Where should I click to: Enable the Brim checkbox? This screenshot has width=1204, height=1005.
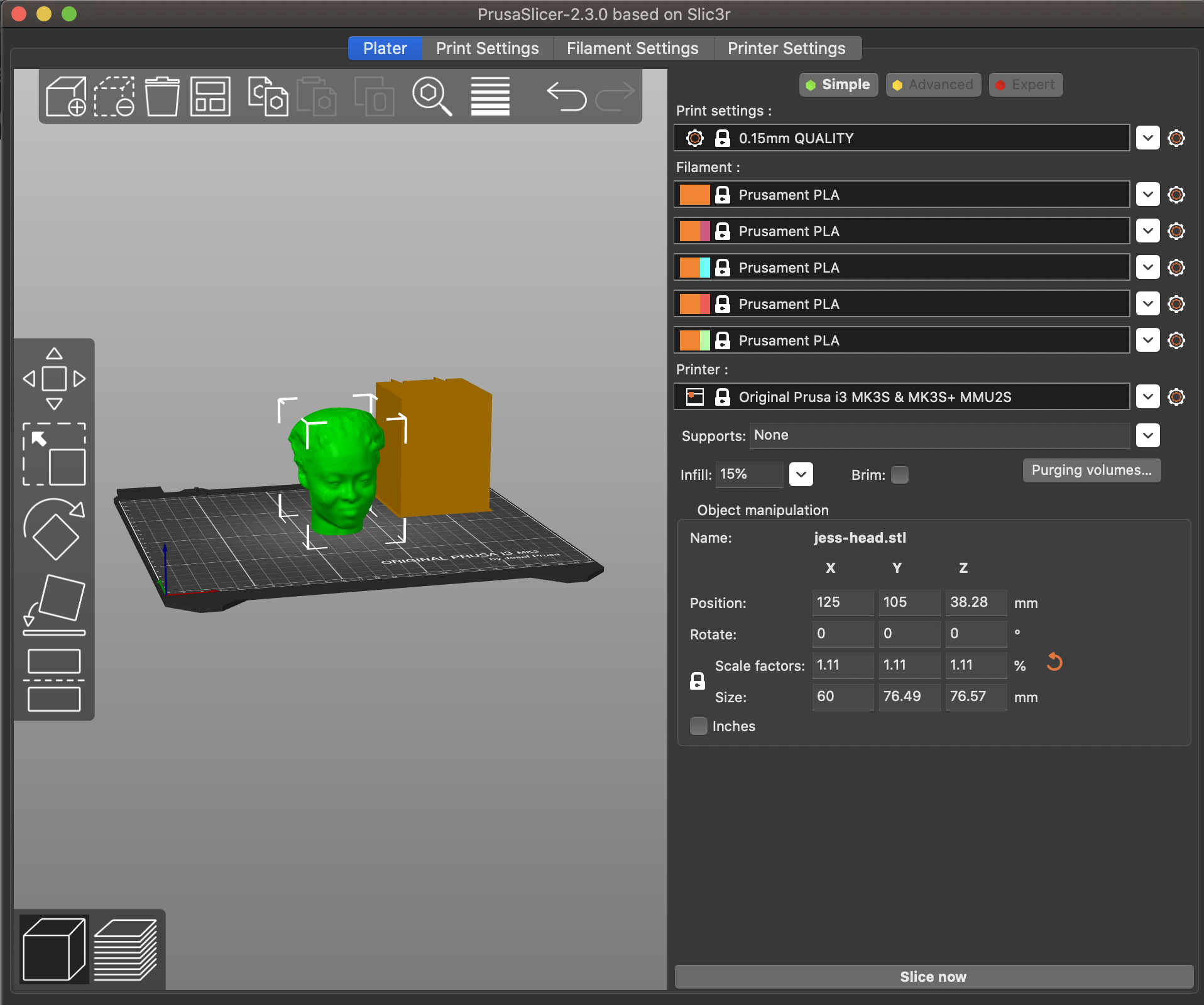[900, 475]
